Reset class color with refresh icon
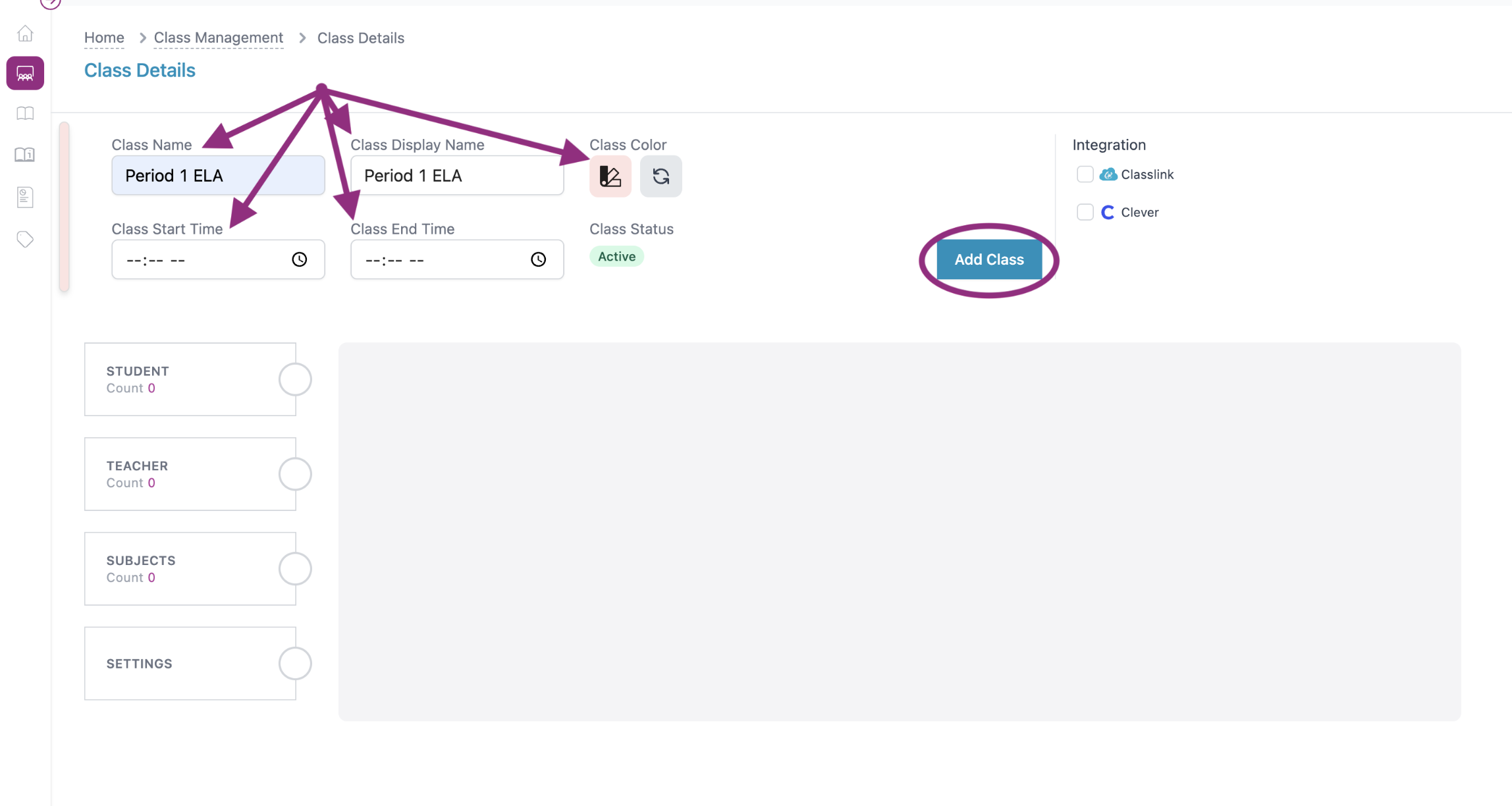The height and width of the screenshot is (806, 1512). click(661, 176)
